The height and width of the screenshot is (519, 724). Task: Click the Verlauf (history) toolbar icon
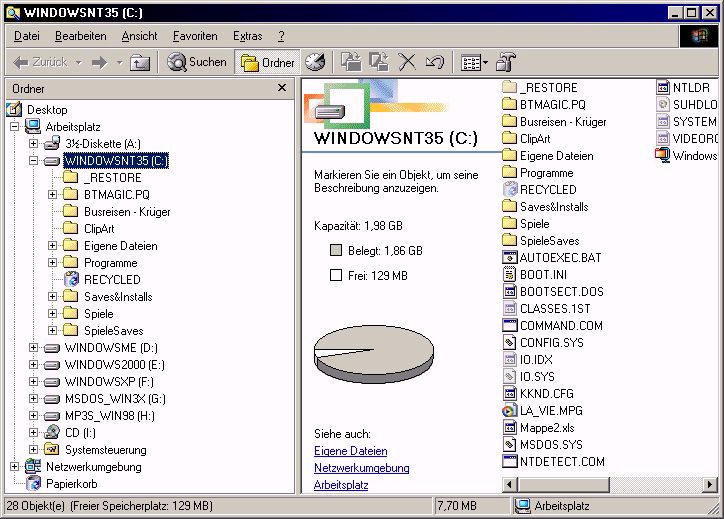(x=315, y=62)
